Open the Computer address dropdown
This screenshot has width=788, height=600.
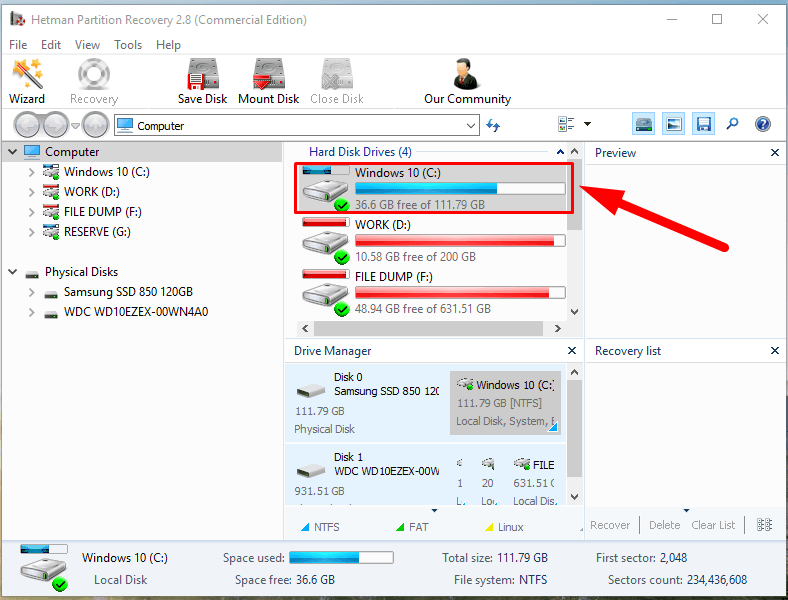(x=471, y=126)
